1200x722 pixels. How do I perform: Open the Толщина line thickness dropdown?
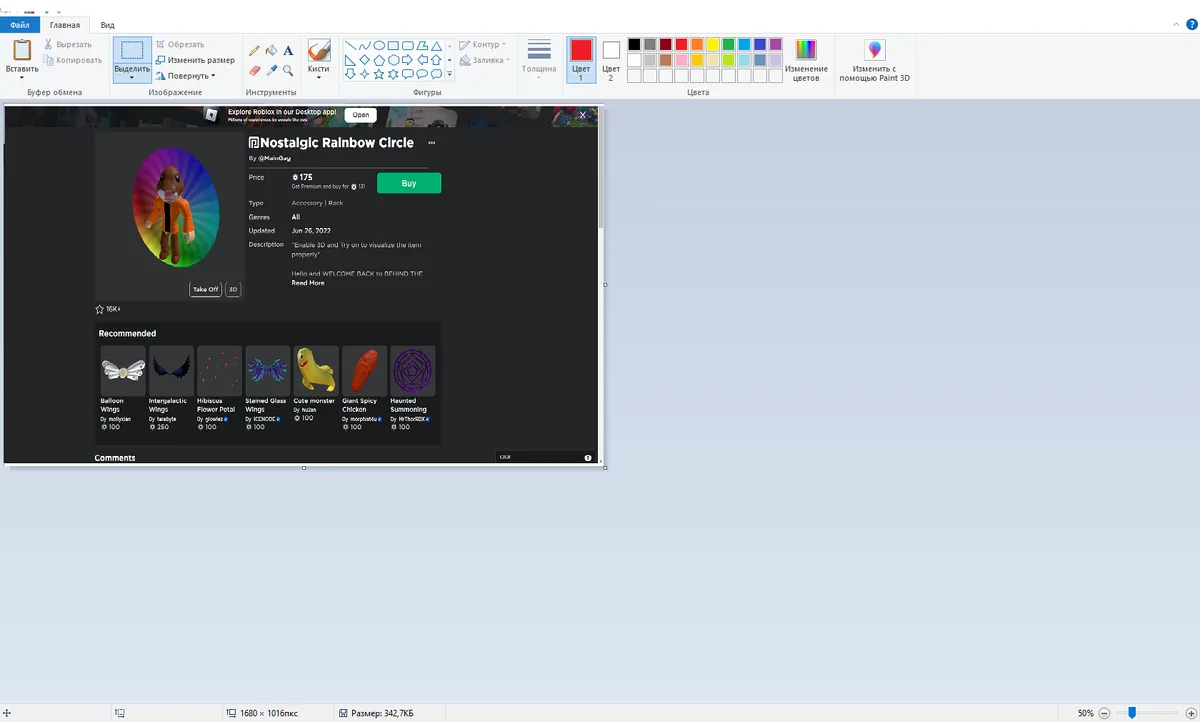point(539,60)
